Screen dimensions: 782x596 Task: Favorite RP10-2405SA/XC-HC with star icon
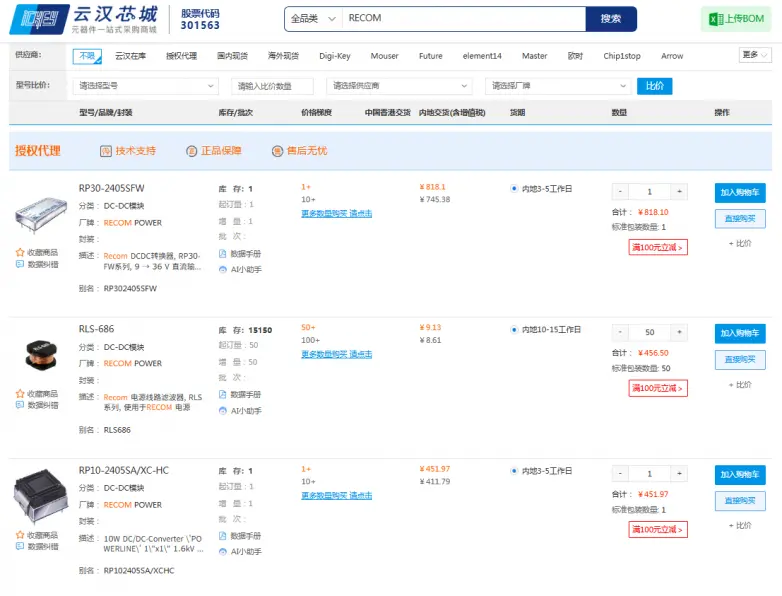[20, 535]
